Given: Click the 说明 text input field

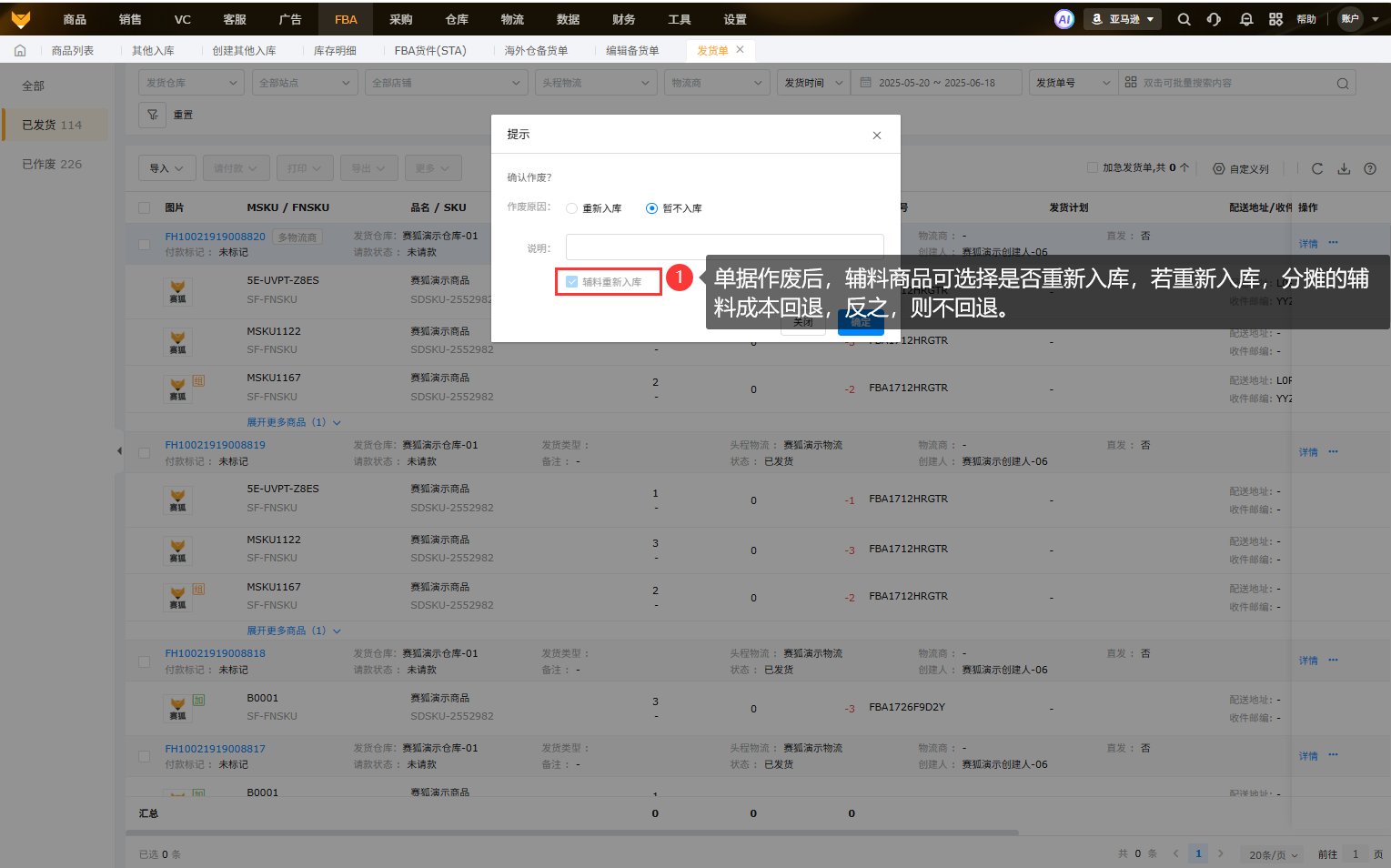Looking at the screenshot, I should coord(724,247).
